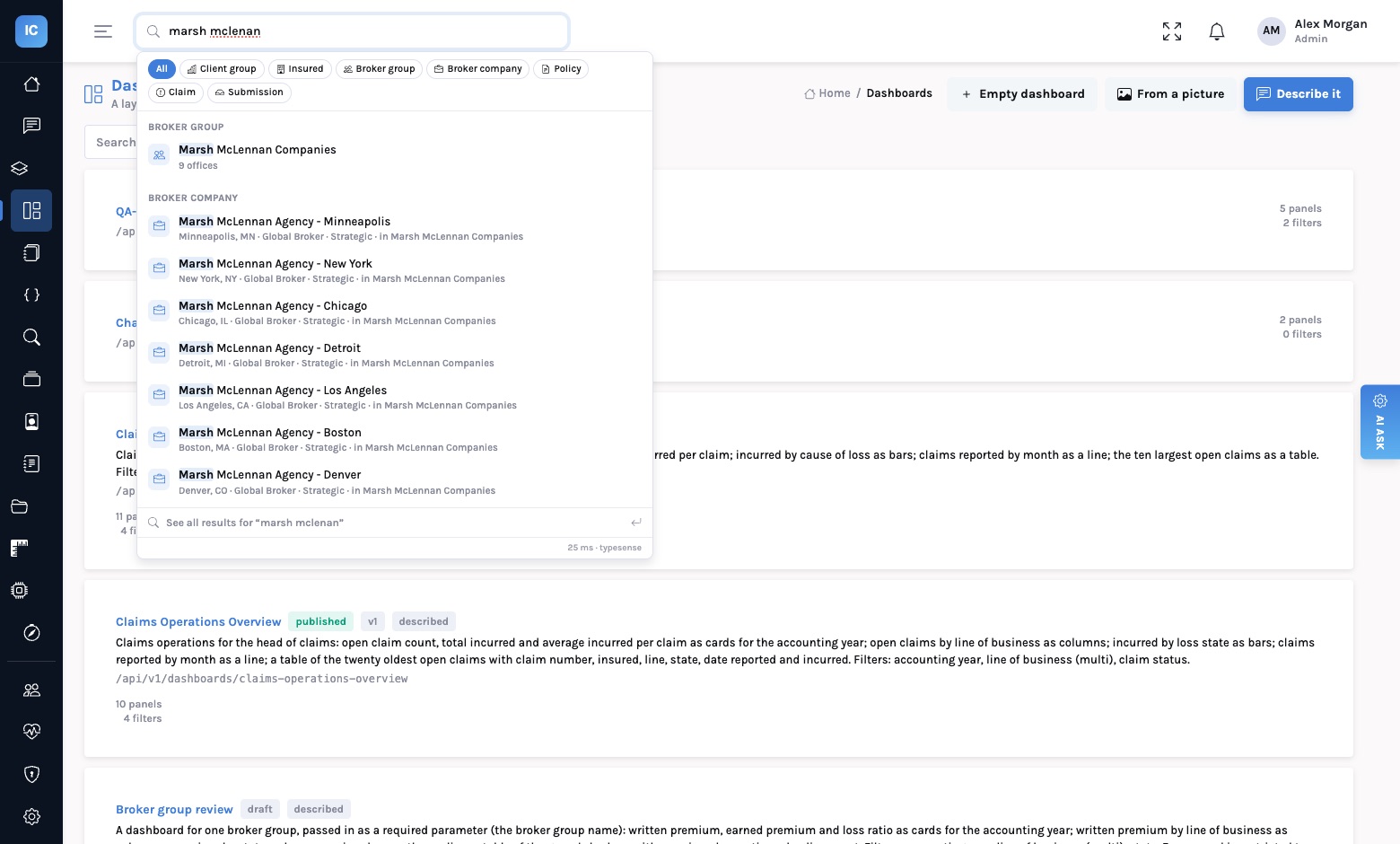This screenshot has width=1400, height=844.
Task: Filter search results by Insured
Action: (x=300, y=69)
